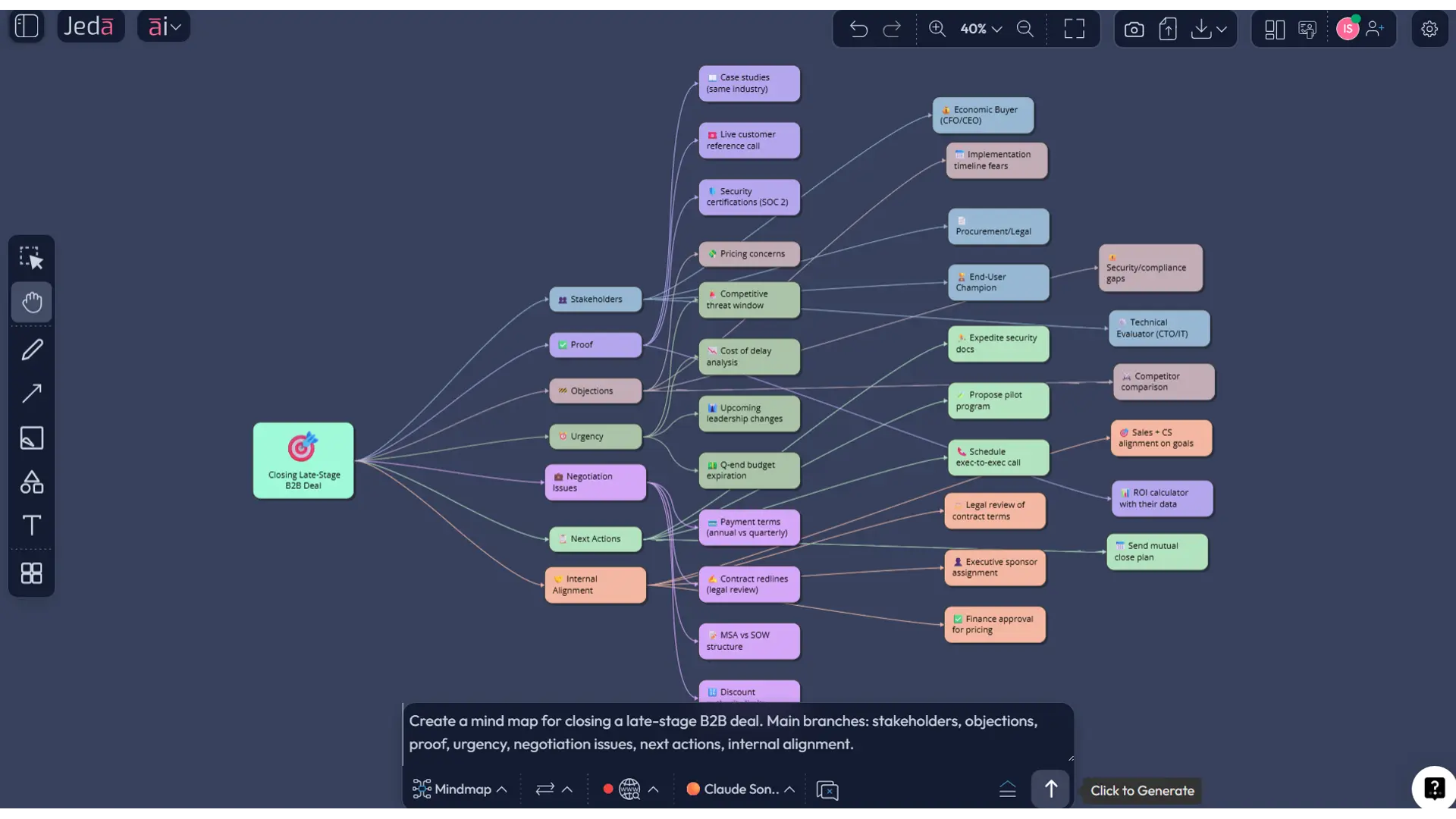
Task: Click the invite user button
Action: click(x=1375, y=29)
